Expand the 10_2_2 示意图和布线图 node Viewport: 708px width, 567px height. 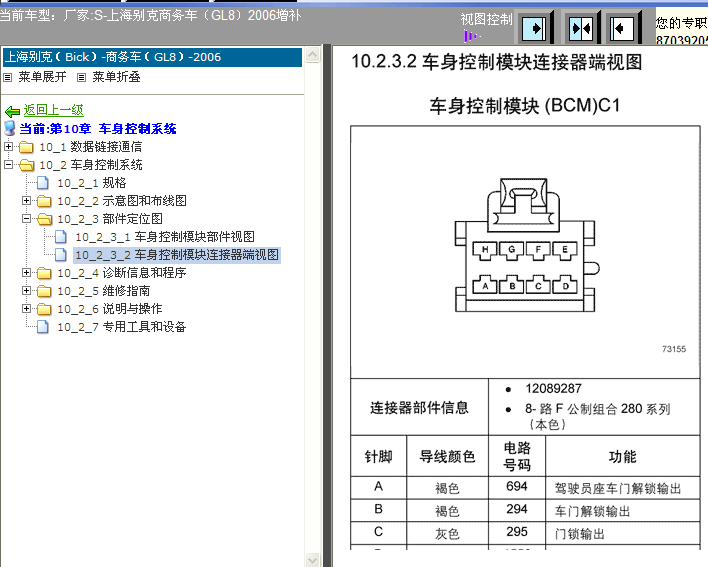27,200
